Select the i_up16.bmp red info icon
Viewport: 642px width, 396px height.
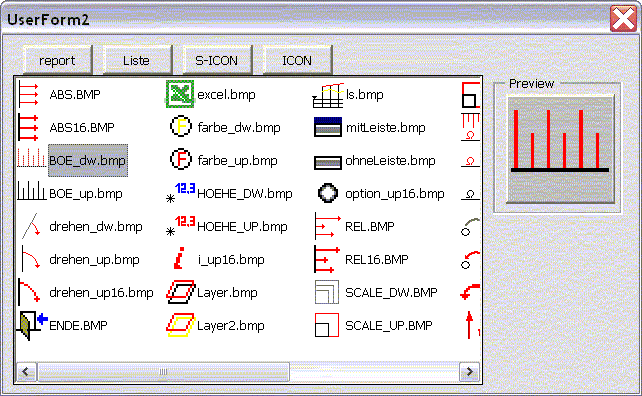click(x=179, y=258)
